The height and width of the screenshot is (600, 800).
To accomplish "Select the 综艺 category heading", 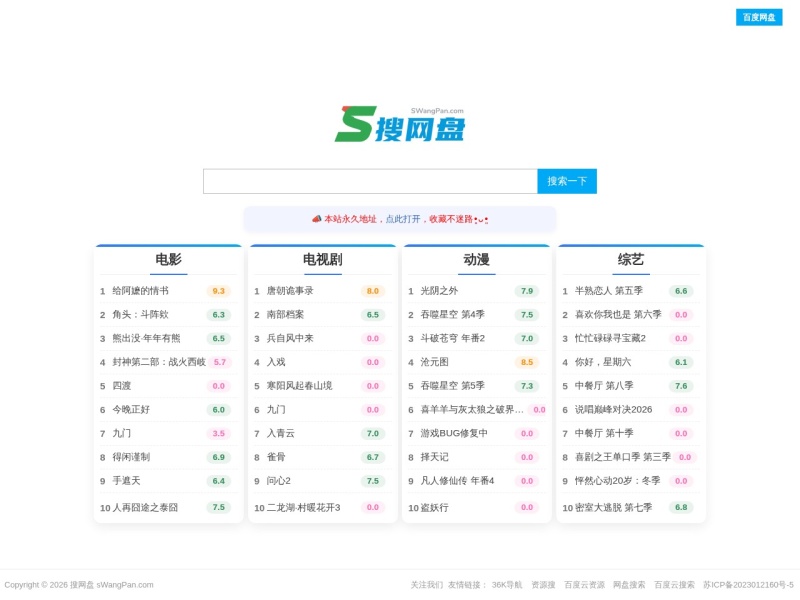I will coord(631,259).
